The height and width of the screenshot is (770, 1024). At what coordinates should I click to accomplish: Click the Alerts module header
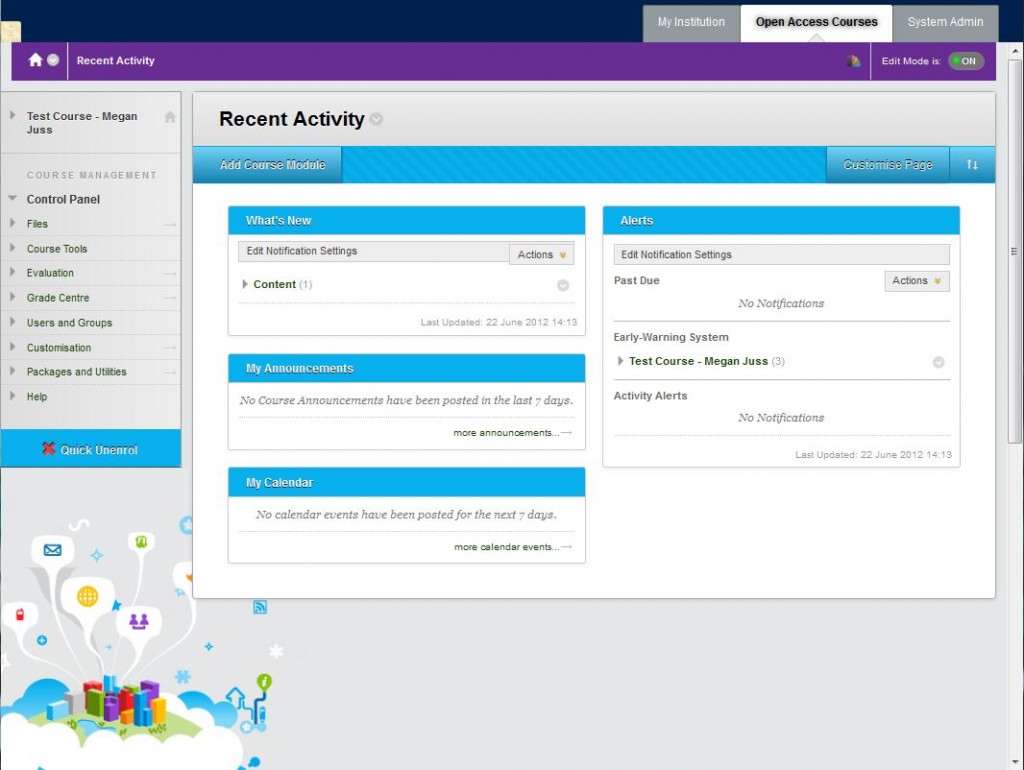(x=781, y=221)
